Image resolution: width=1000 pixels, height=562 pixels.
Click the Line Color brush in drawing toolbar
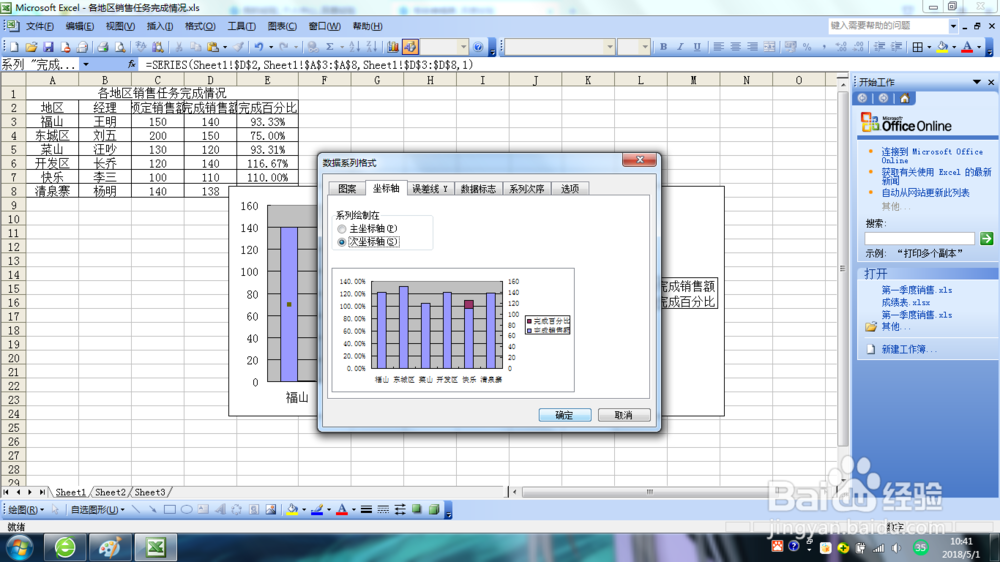tap(317, 510)
